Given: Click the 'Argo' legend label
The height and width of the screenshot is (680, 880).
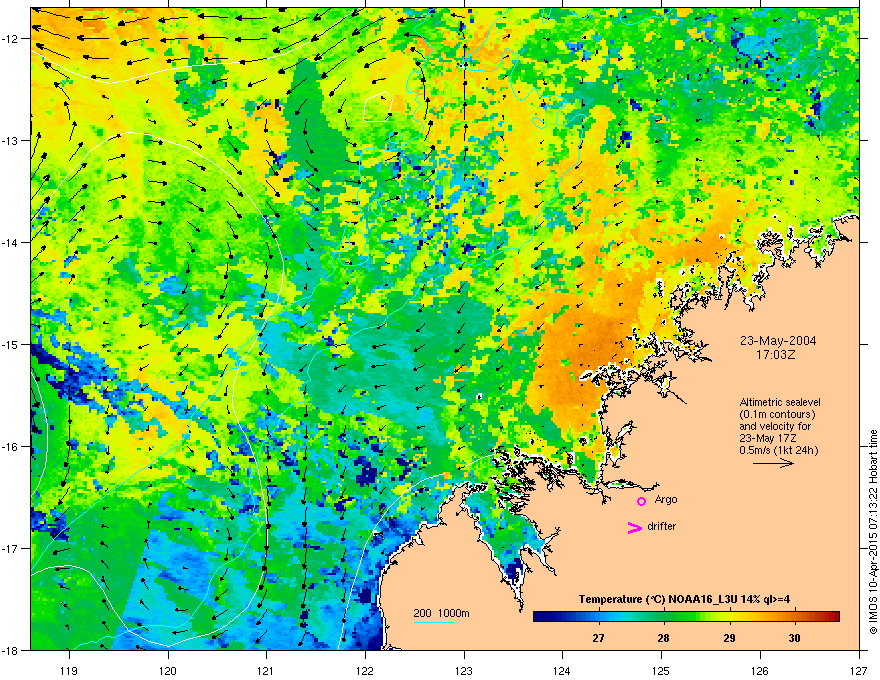Looking at the screenshot, I should [x=666, y=499].
